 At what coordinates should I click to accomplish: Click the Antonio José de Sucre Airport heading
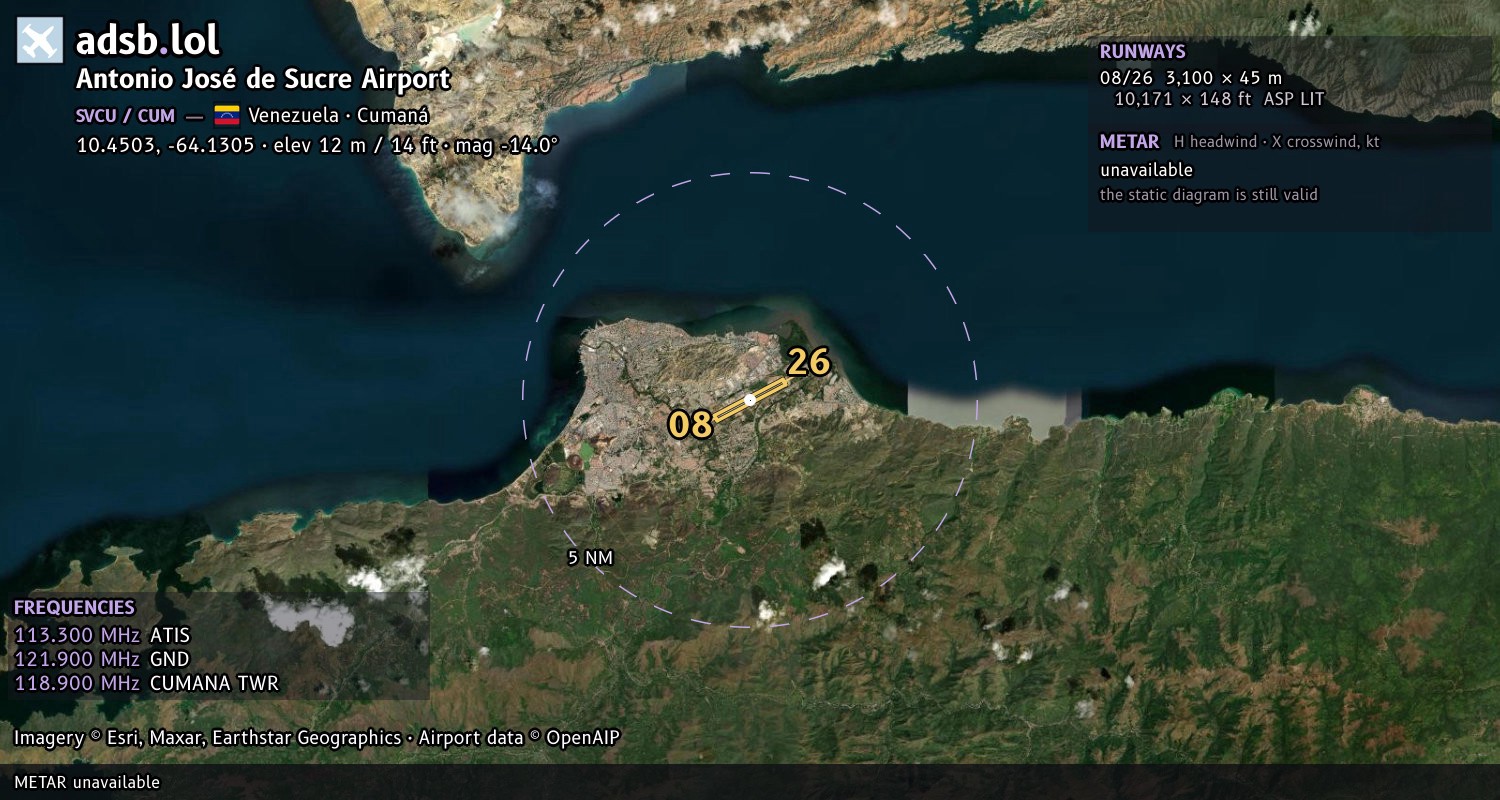(x=264, y=80)
